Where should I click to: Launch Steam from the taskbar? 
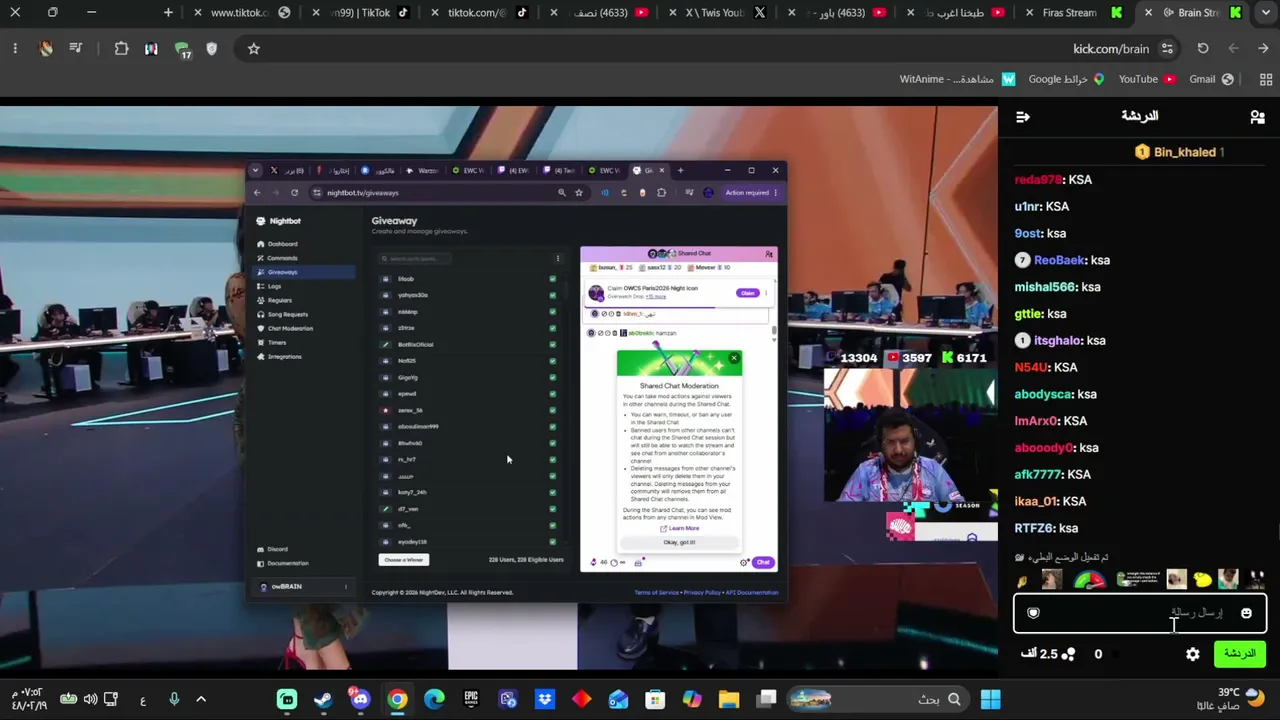(x=323, y=699)
